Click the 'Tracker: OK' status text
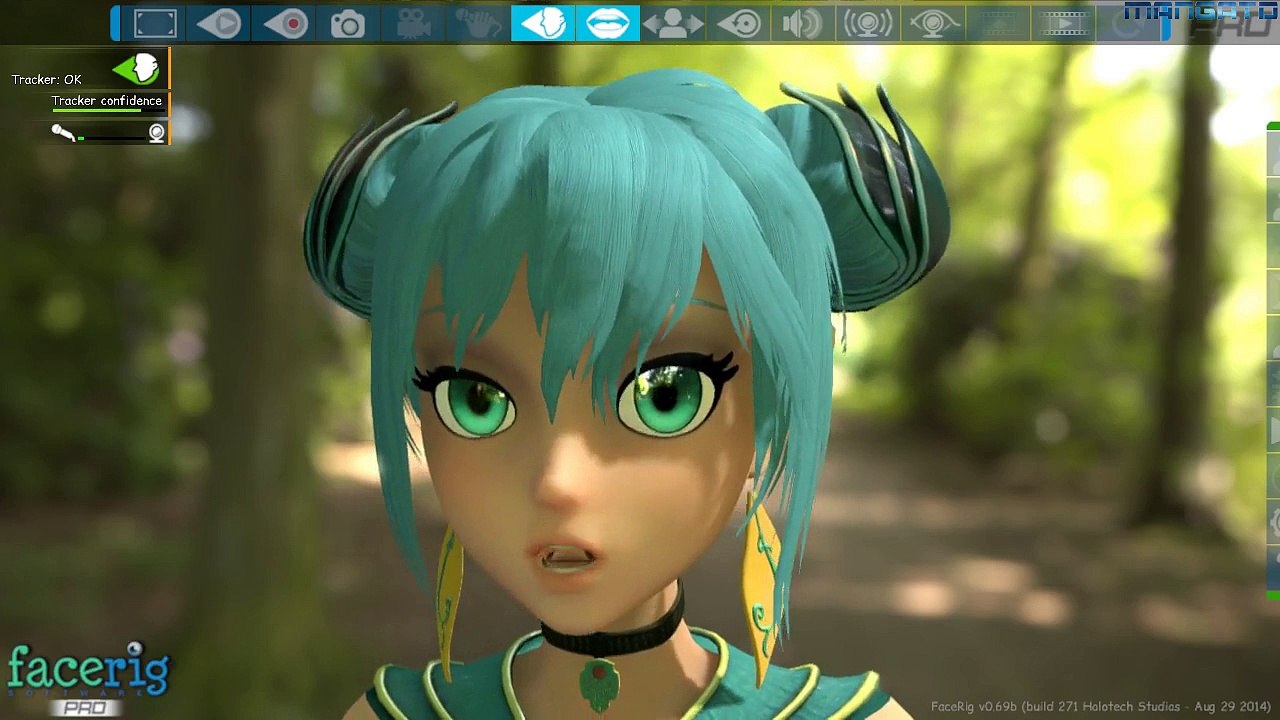 pos(47,80)
